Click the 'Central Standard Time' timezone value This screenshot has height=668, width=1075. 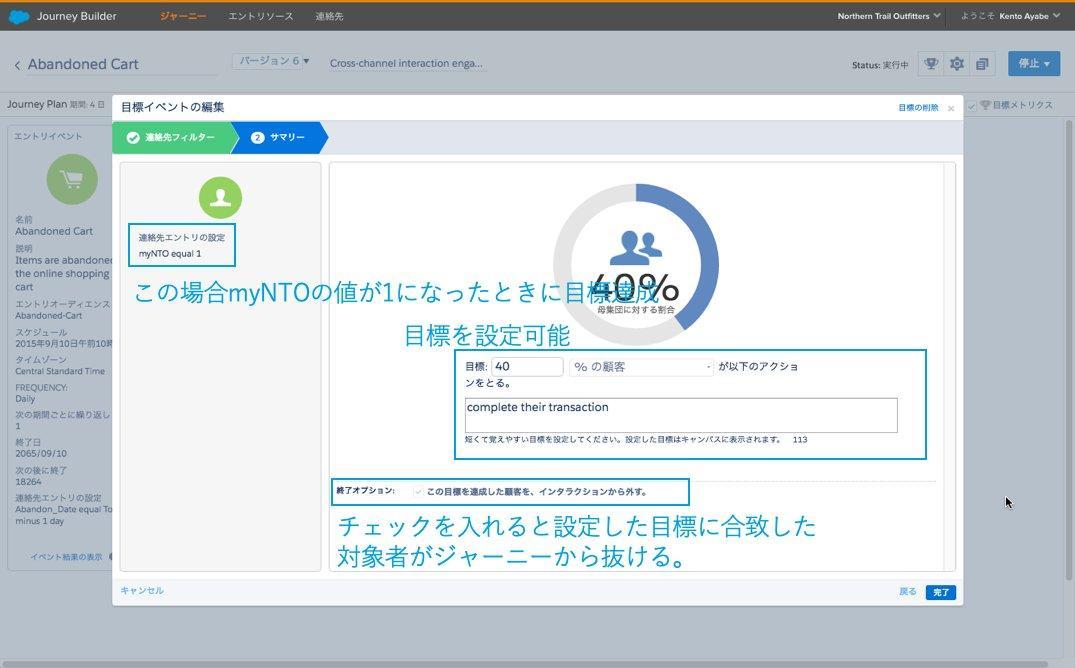pyautogui.click(x=60, y=371)
